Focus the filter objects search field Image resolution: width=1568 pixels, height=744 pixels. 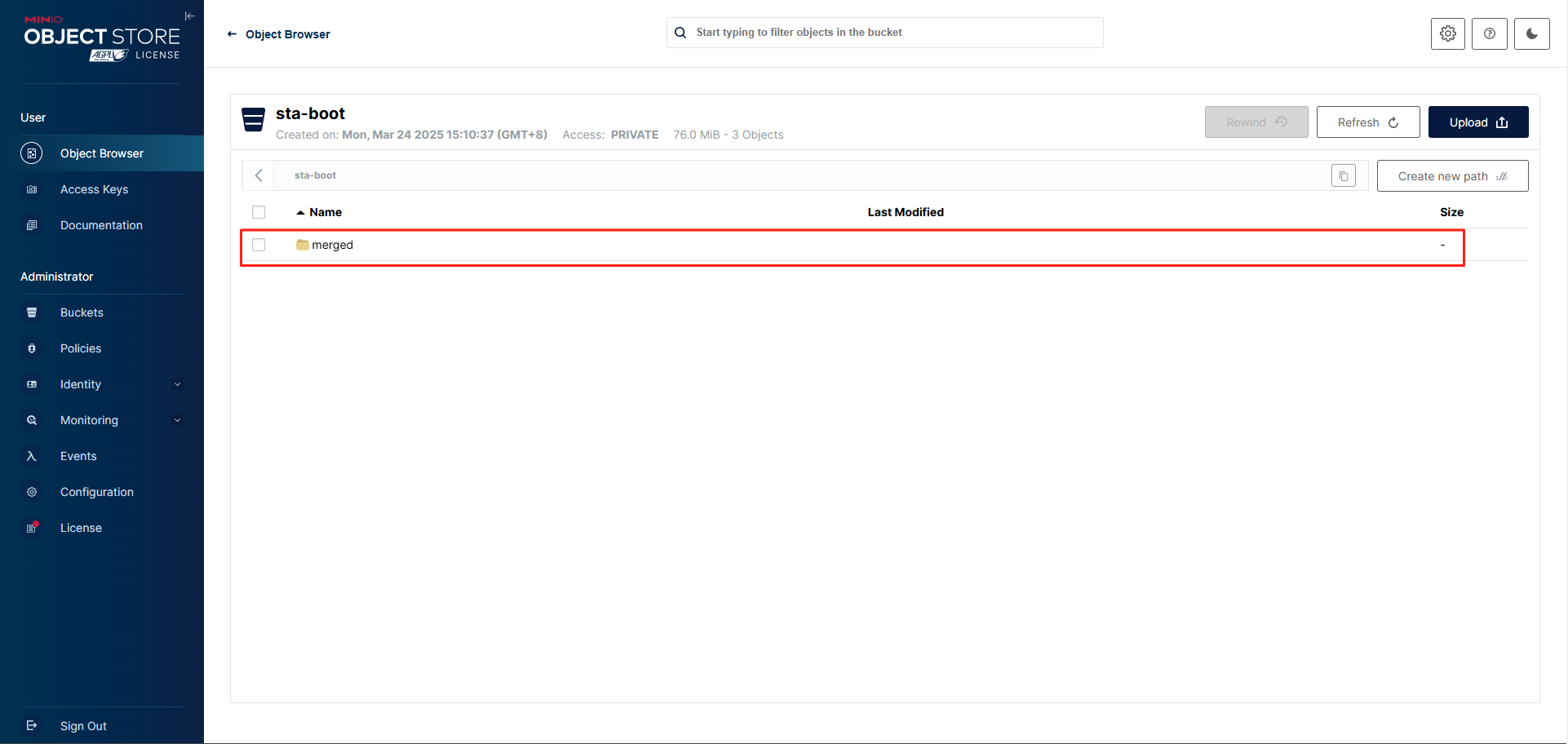885,33
